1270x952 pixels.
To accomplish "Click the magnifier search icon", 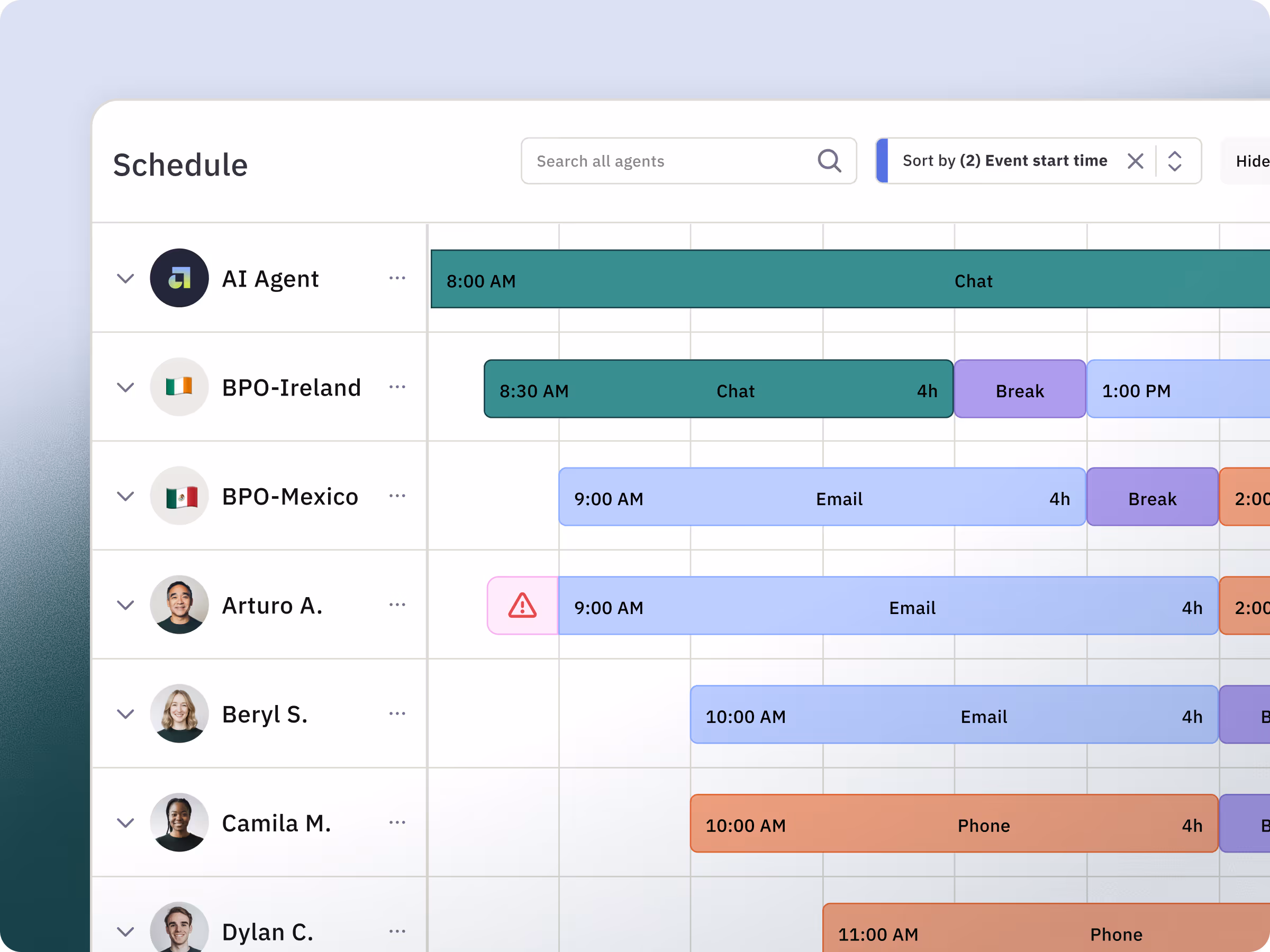I will point(829,161).
